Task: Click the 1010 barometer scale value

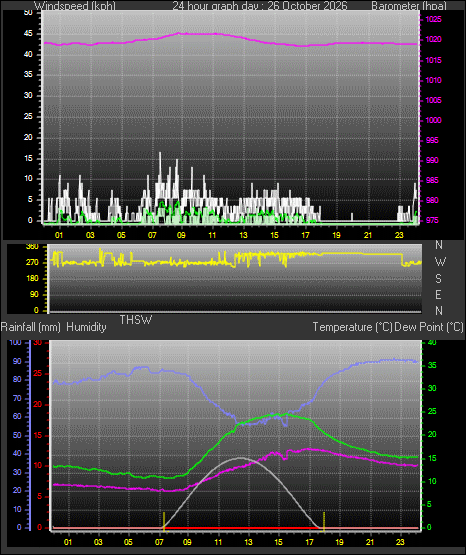Action: pyautogui.click(x=433, y=80)
